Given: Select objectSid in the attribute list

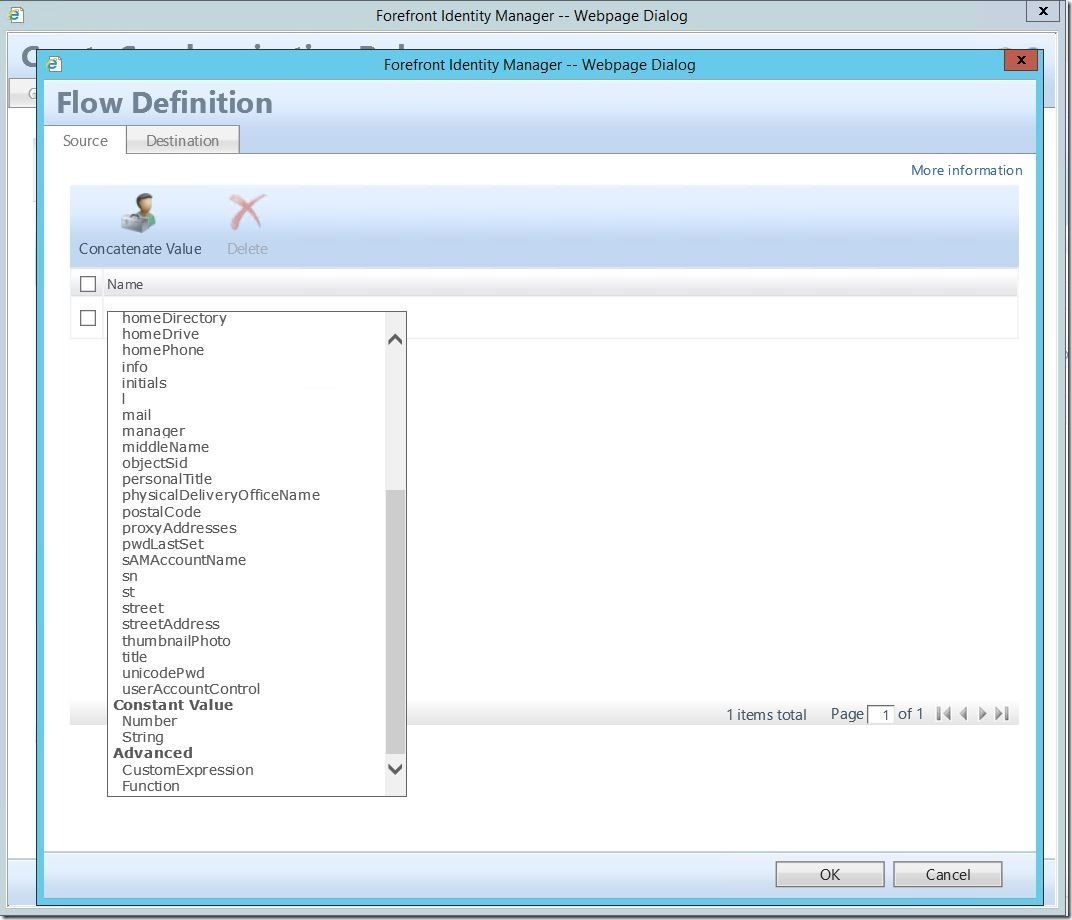Looking at the screenshot, I should (x=155, y=463).
